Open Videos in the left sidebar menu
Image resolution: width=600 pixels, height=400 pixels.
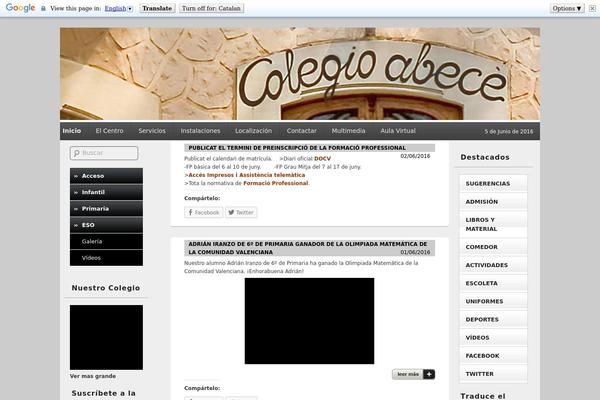(x=106, y=258)
